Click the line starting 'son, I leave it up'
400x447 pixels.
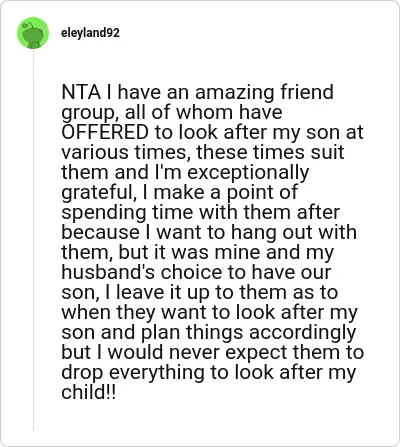(200, 292)
